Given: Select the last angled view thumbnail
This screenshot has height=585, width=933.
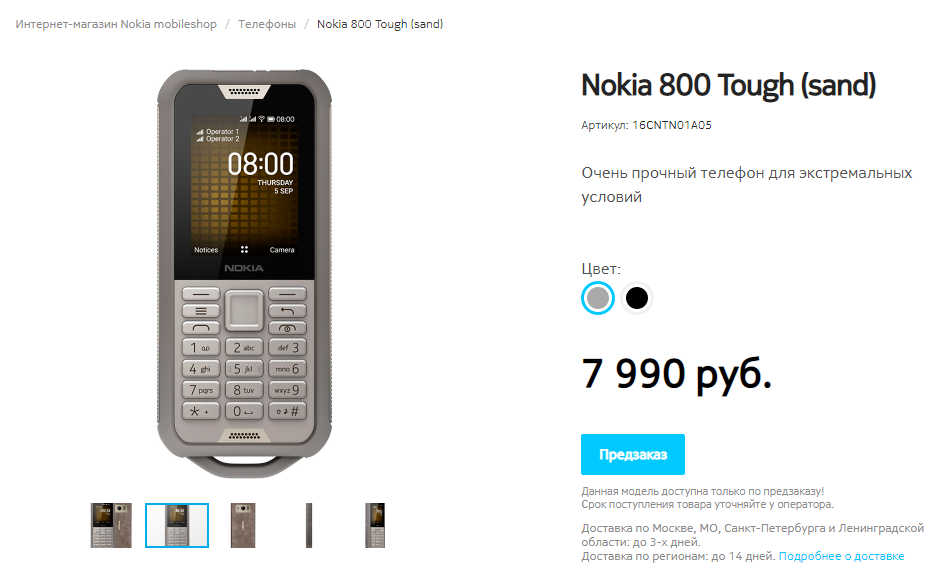Looking at the screenshot, I should (x=375, y=525).
